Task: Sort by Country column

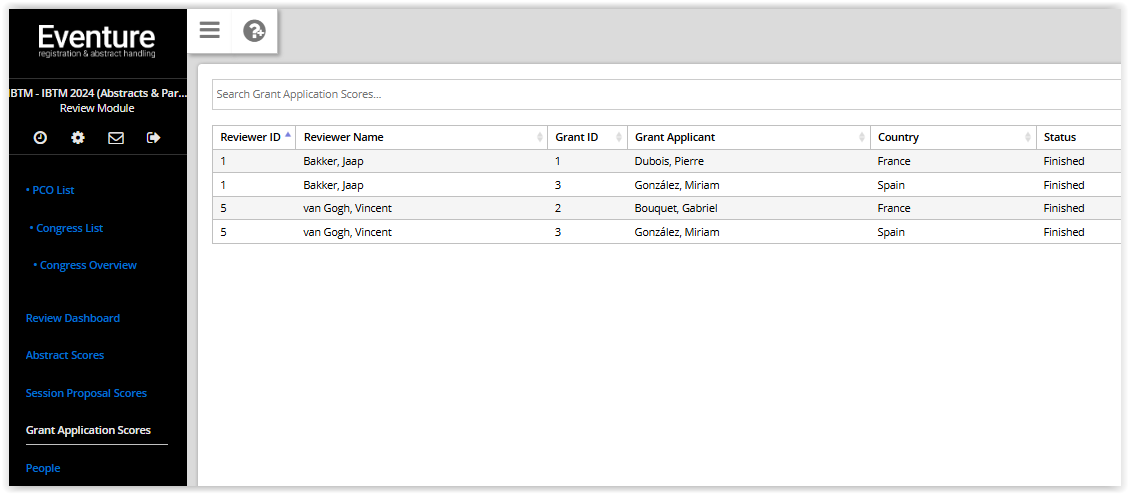Action: tap(953, 137)
